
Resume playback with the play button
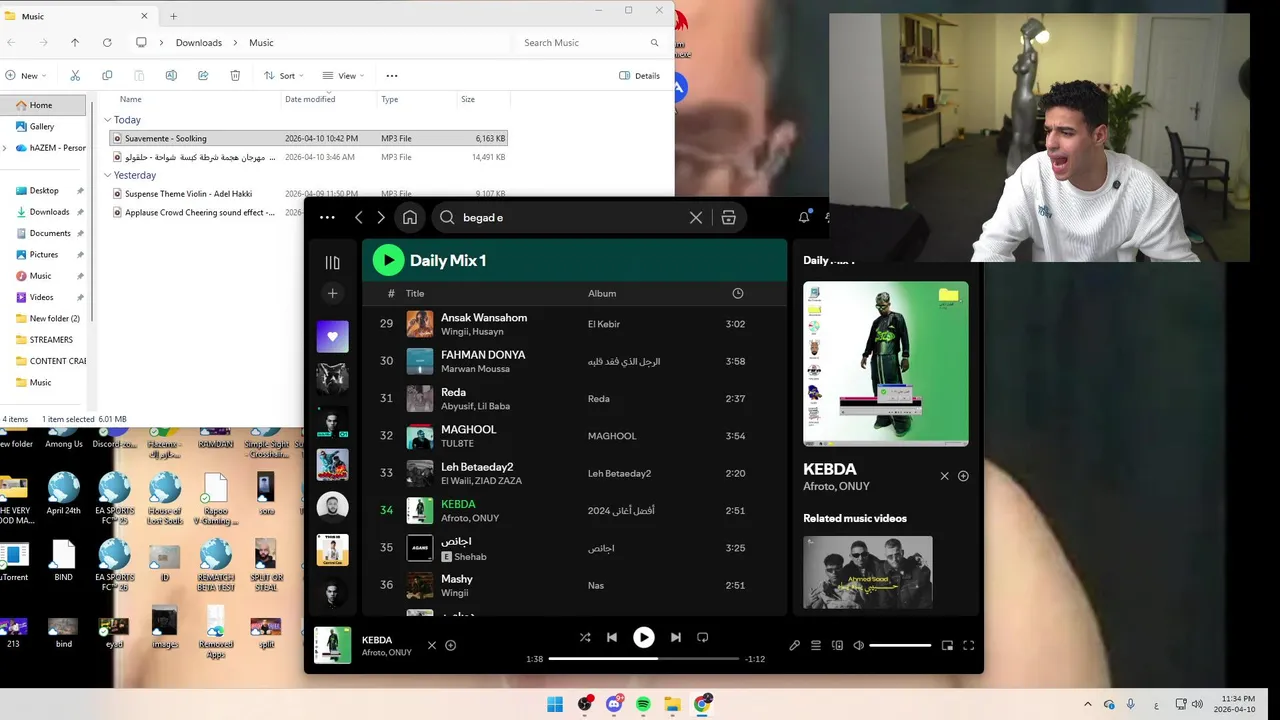644,637
